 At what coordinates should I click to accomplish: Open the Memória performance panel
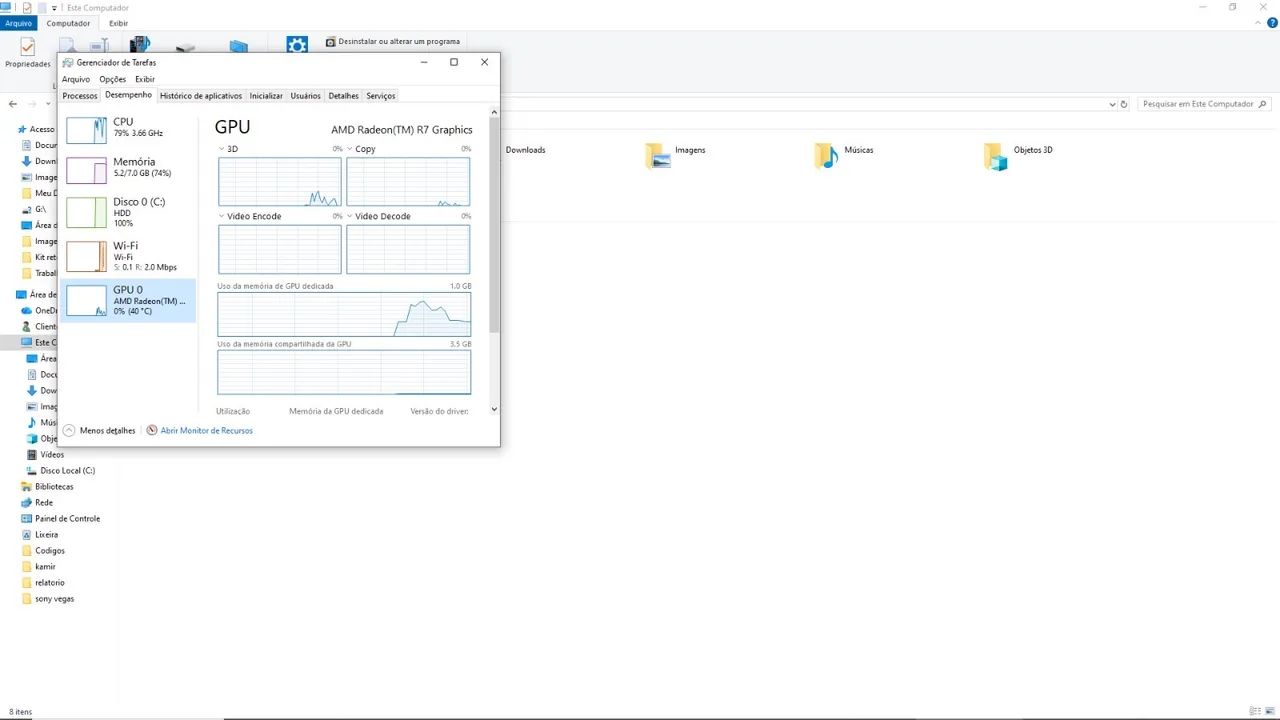tap(130, 170)
